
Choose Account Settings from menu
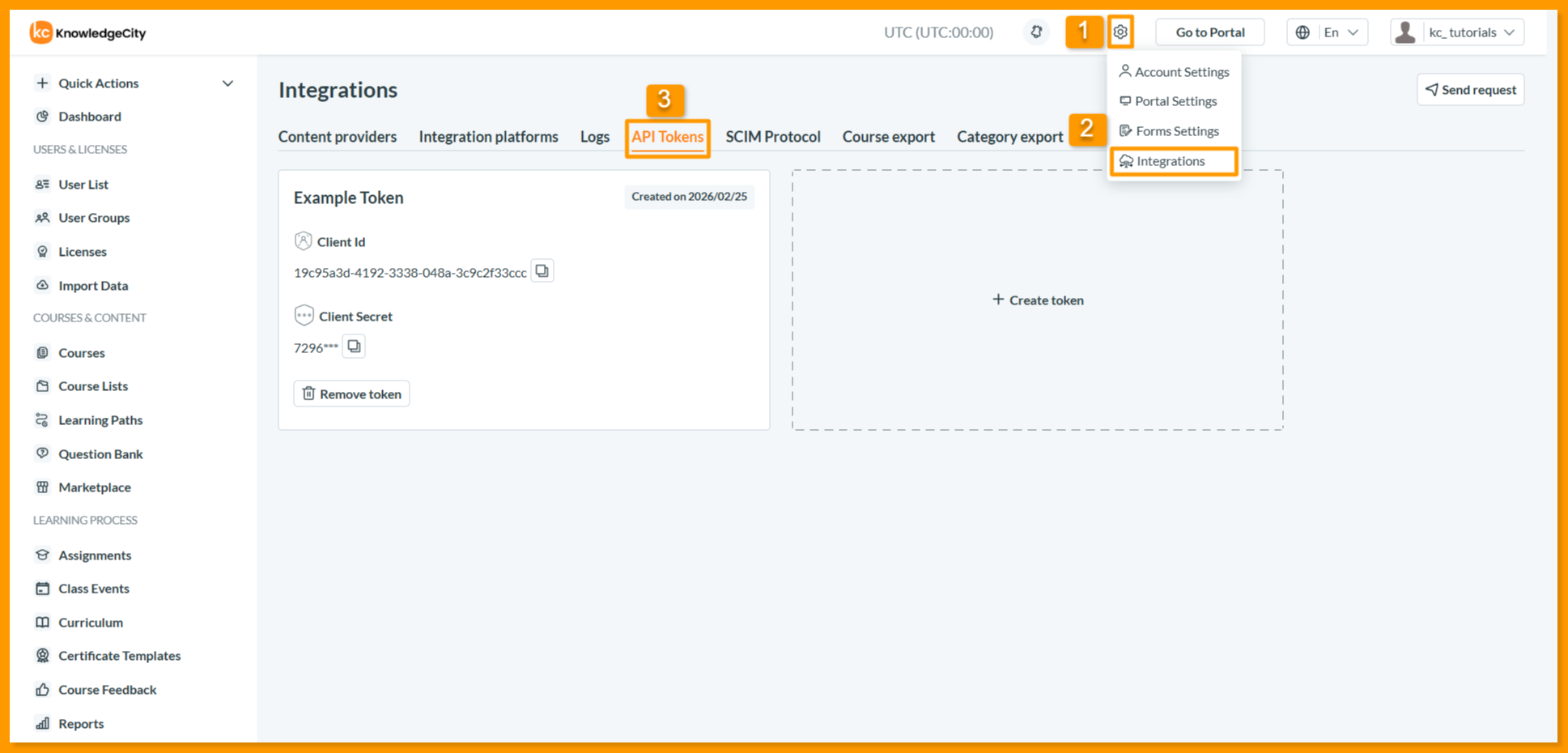1174,72
